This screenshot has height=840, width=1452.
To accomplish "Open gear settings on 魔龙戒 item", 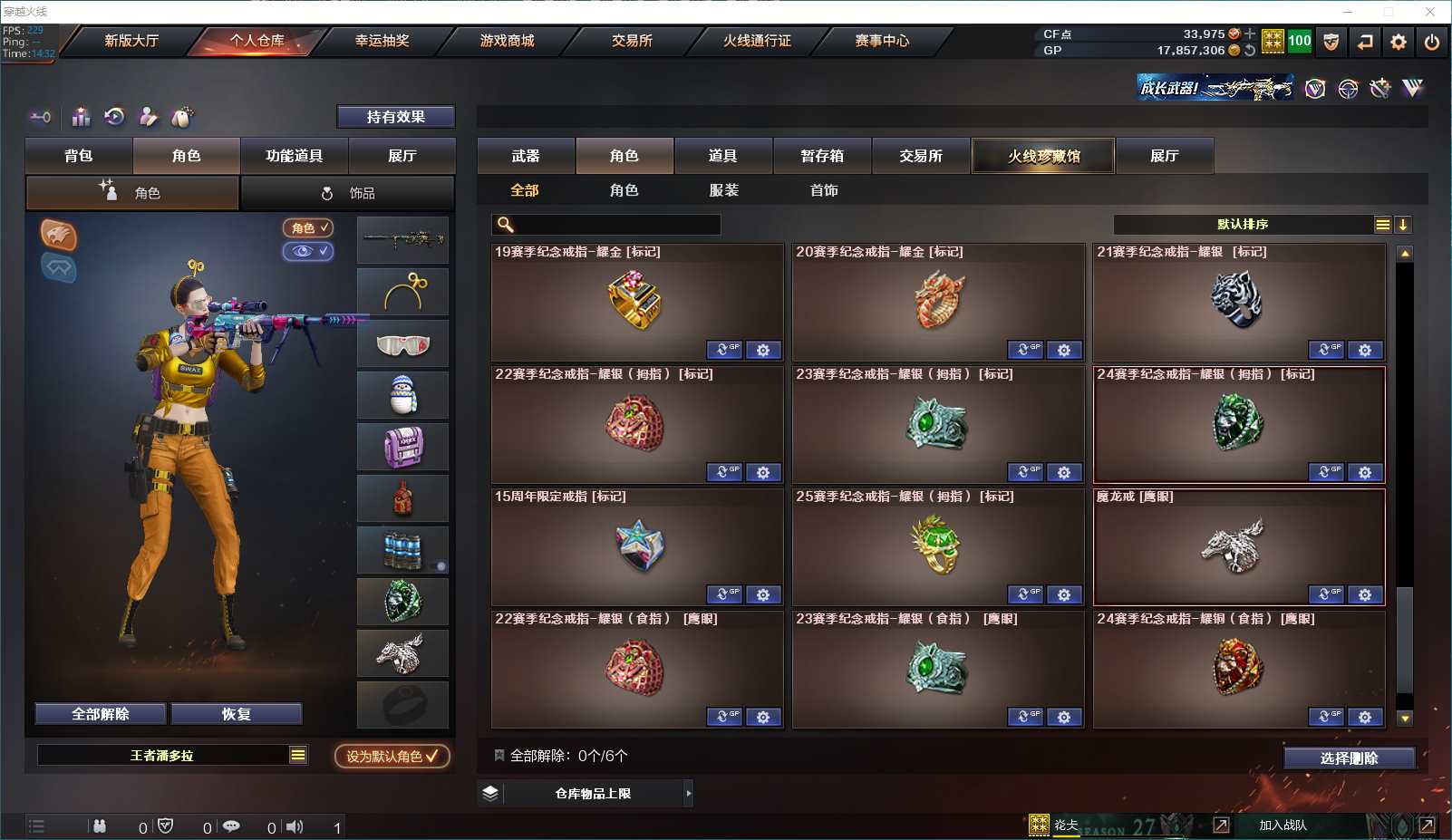I will click(x=1365, y=594).
